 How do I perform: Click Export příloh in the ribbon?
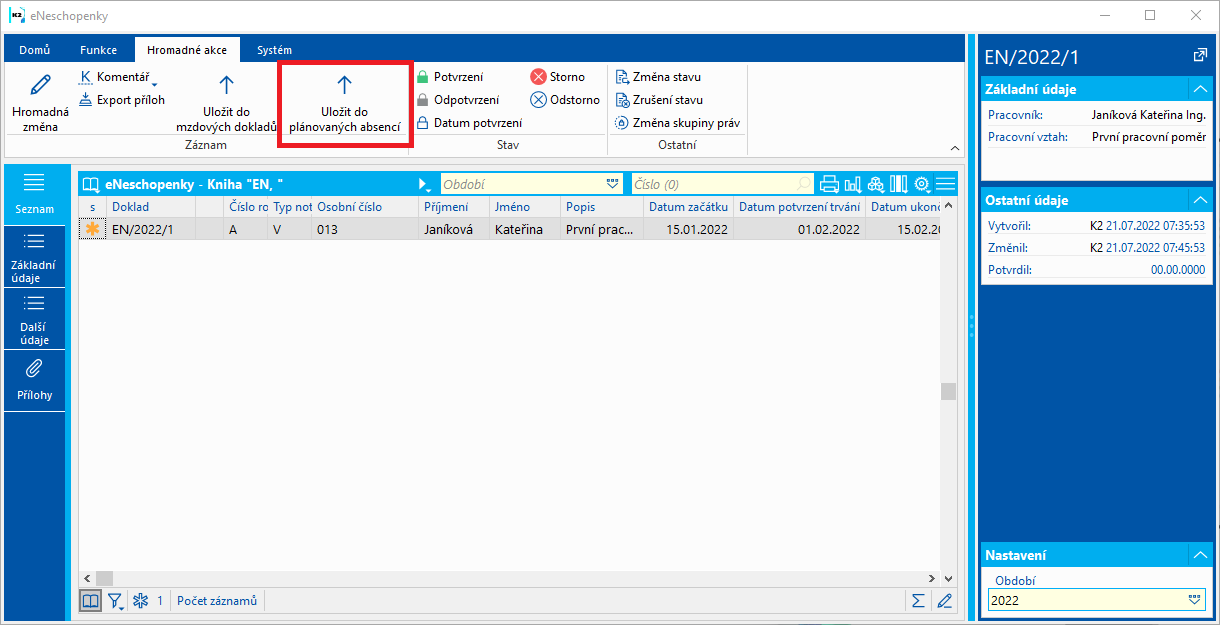pos(121,100)
